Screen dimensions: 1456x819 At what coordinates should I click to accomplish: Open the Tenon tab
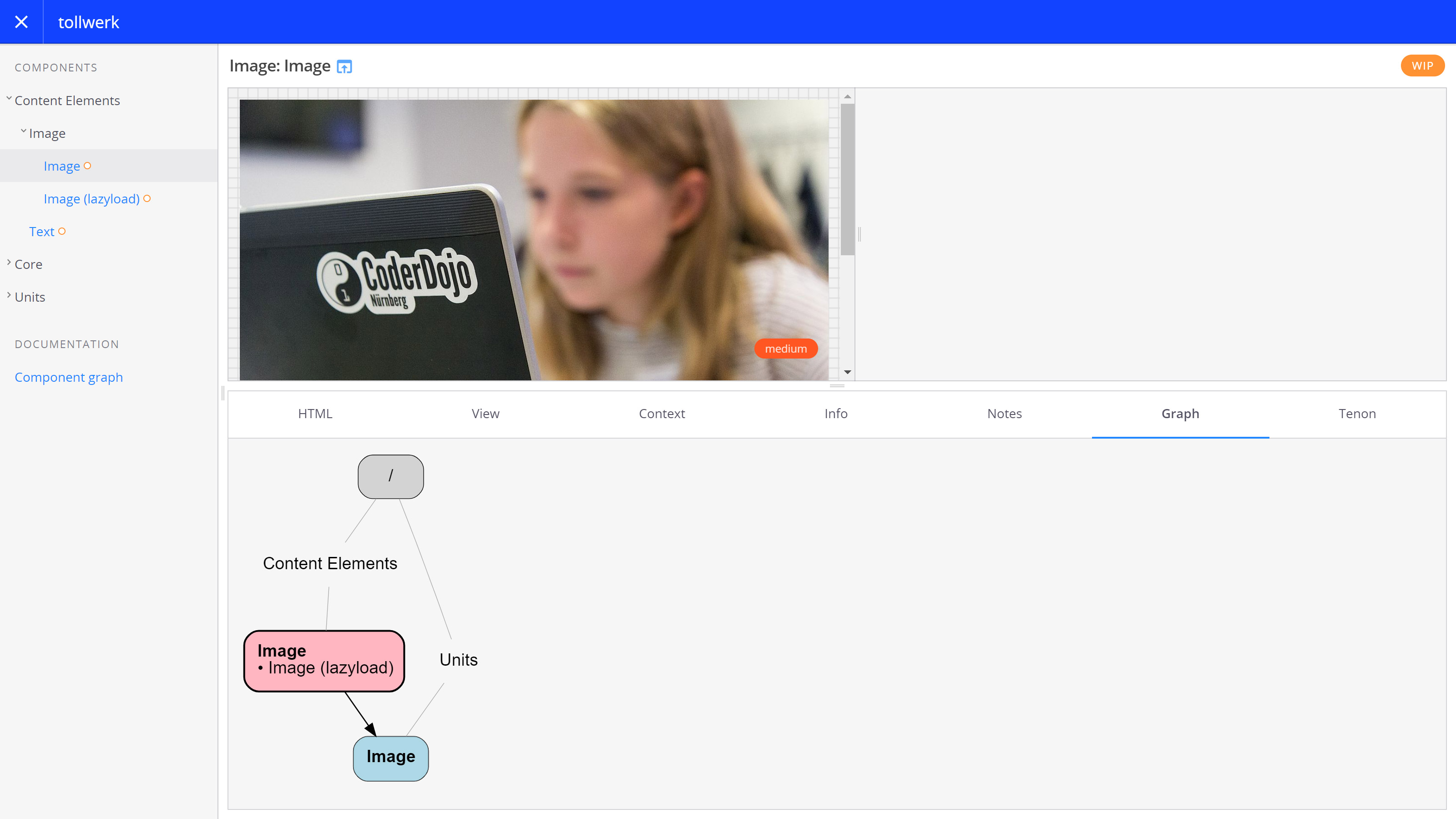(1356, 414)
